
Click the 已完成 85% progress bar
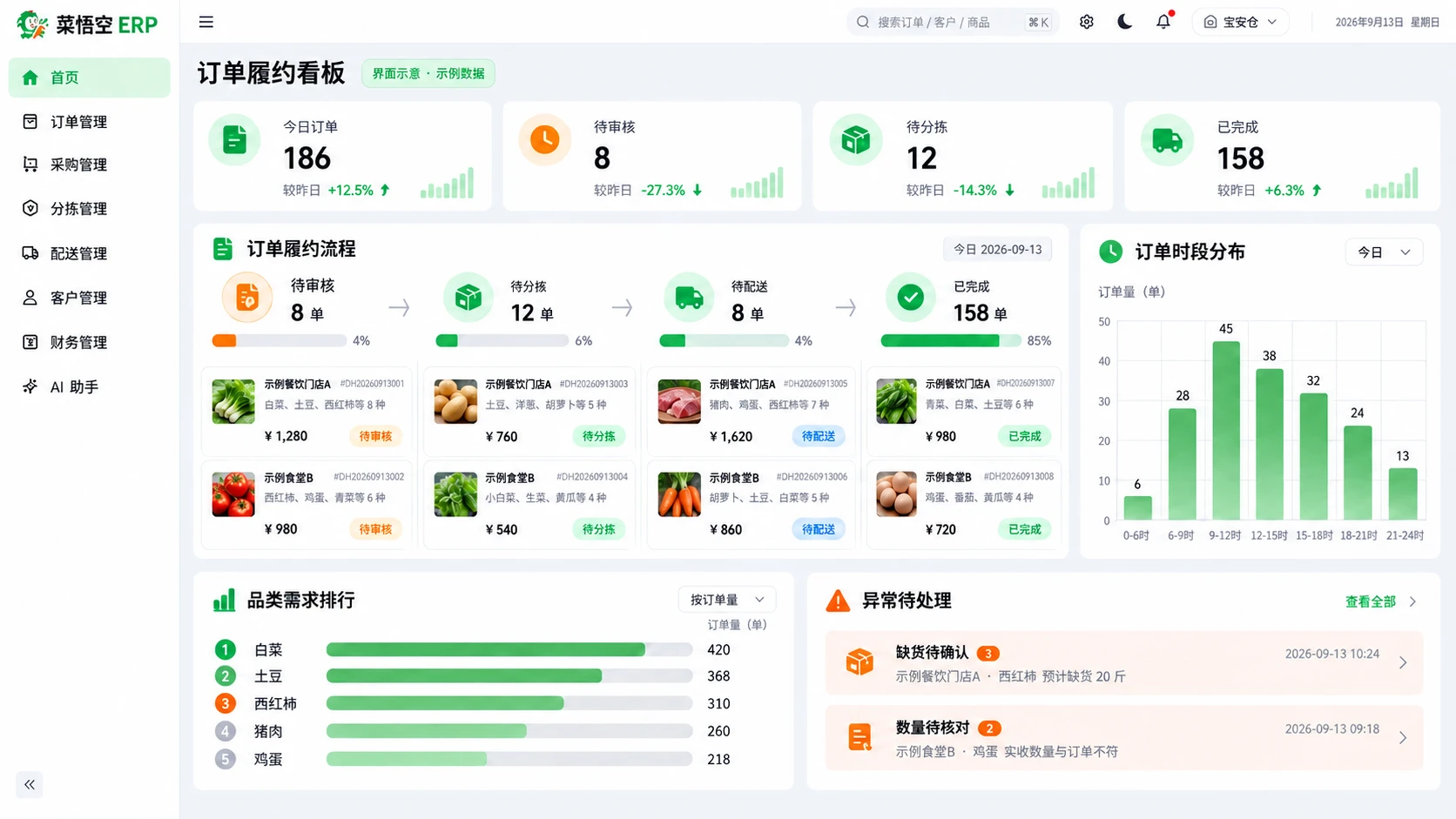[949, 341]
